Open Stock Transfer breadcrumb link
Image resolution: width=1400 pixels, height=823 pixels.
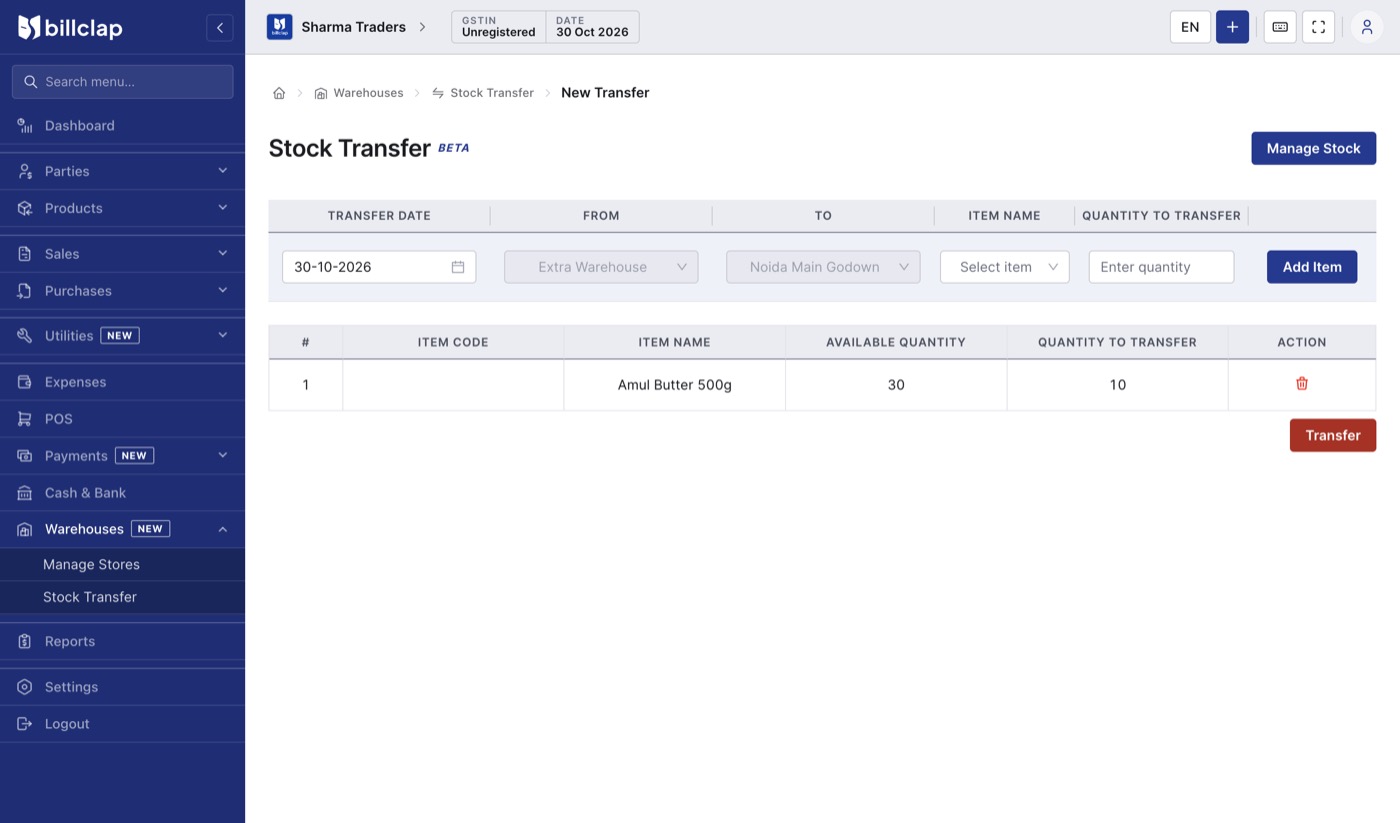coord(483,93)
